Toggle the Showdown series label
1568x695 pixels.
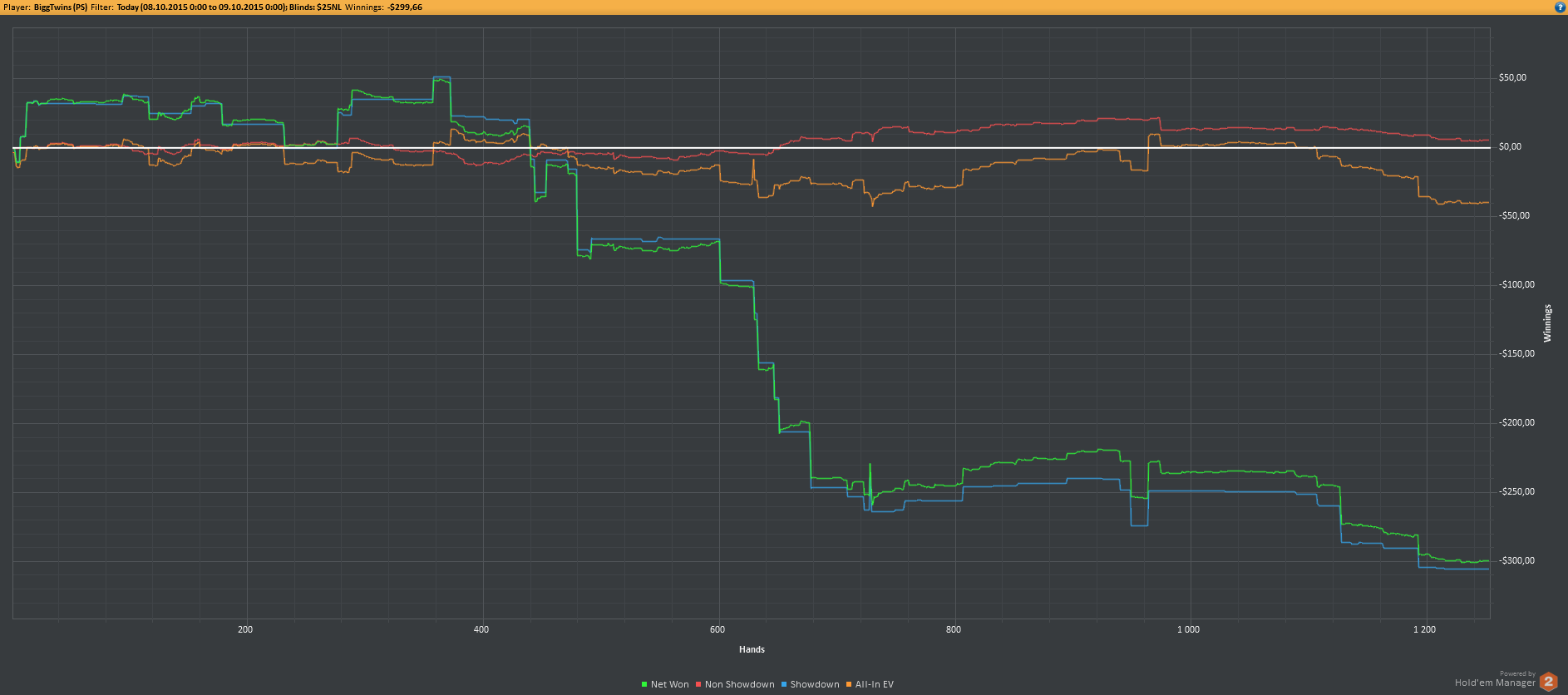(815, 684)
